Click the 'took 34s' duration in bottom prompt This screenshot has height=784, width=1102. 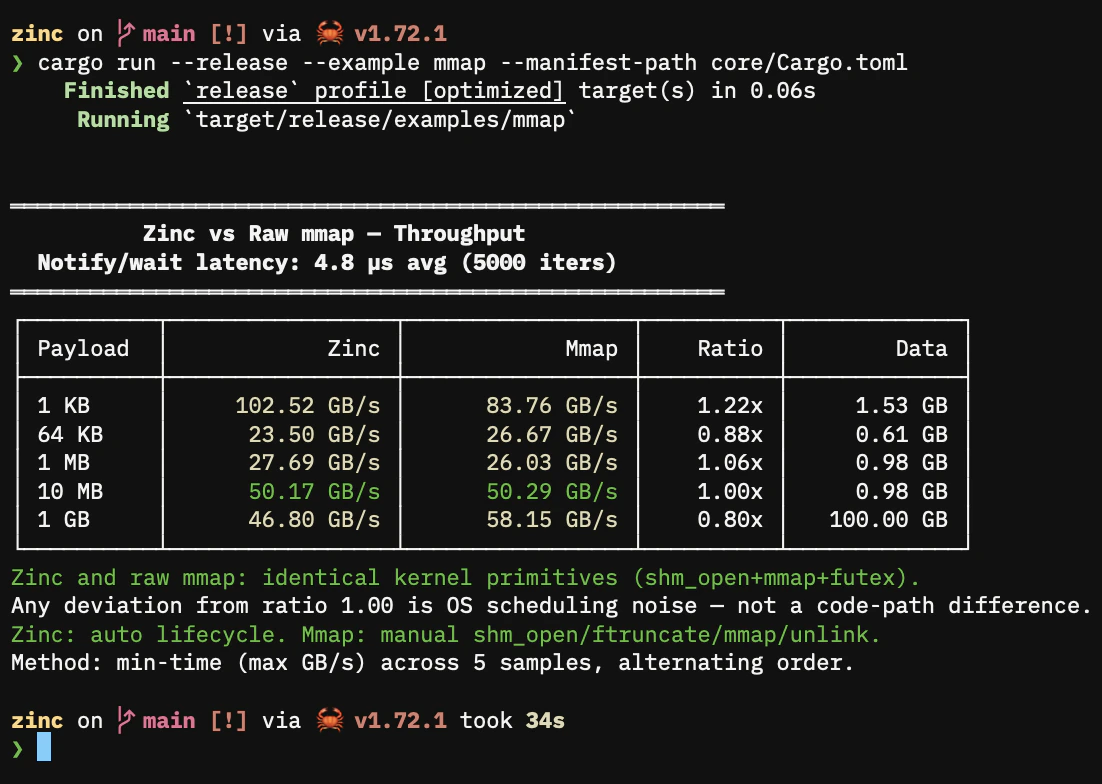(512, 720)
